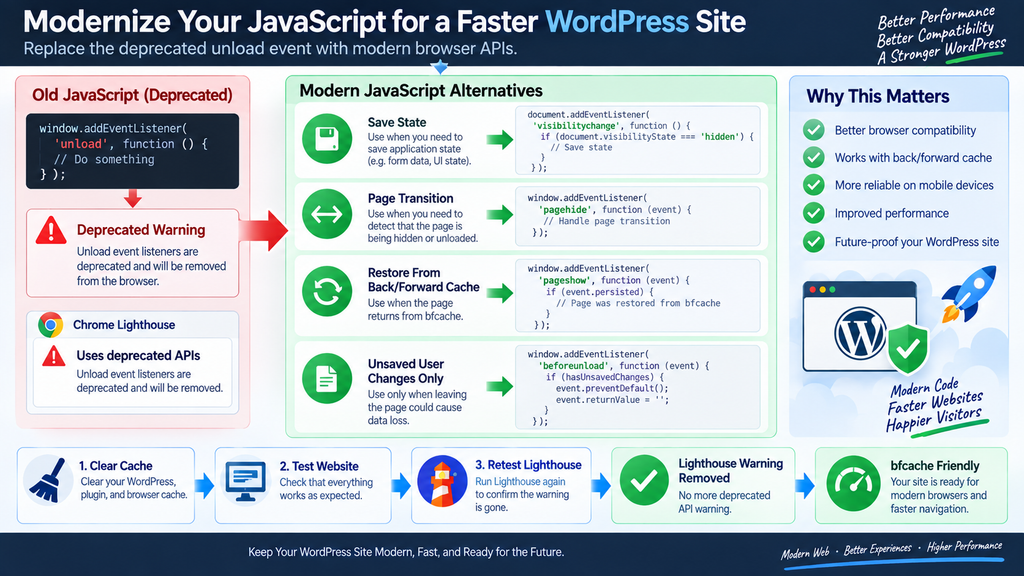Screen dimensions: 1024x576
Task: Click the pageshow code snippet box
Action: (638, 296)
